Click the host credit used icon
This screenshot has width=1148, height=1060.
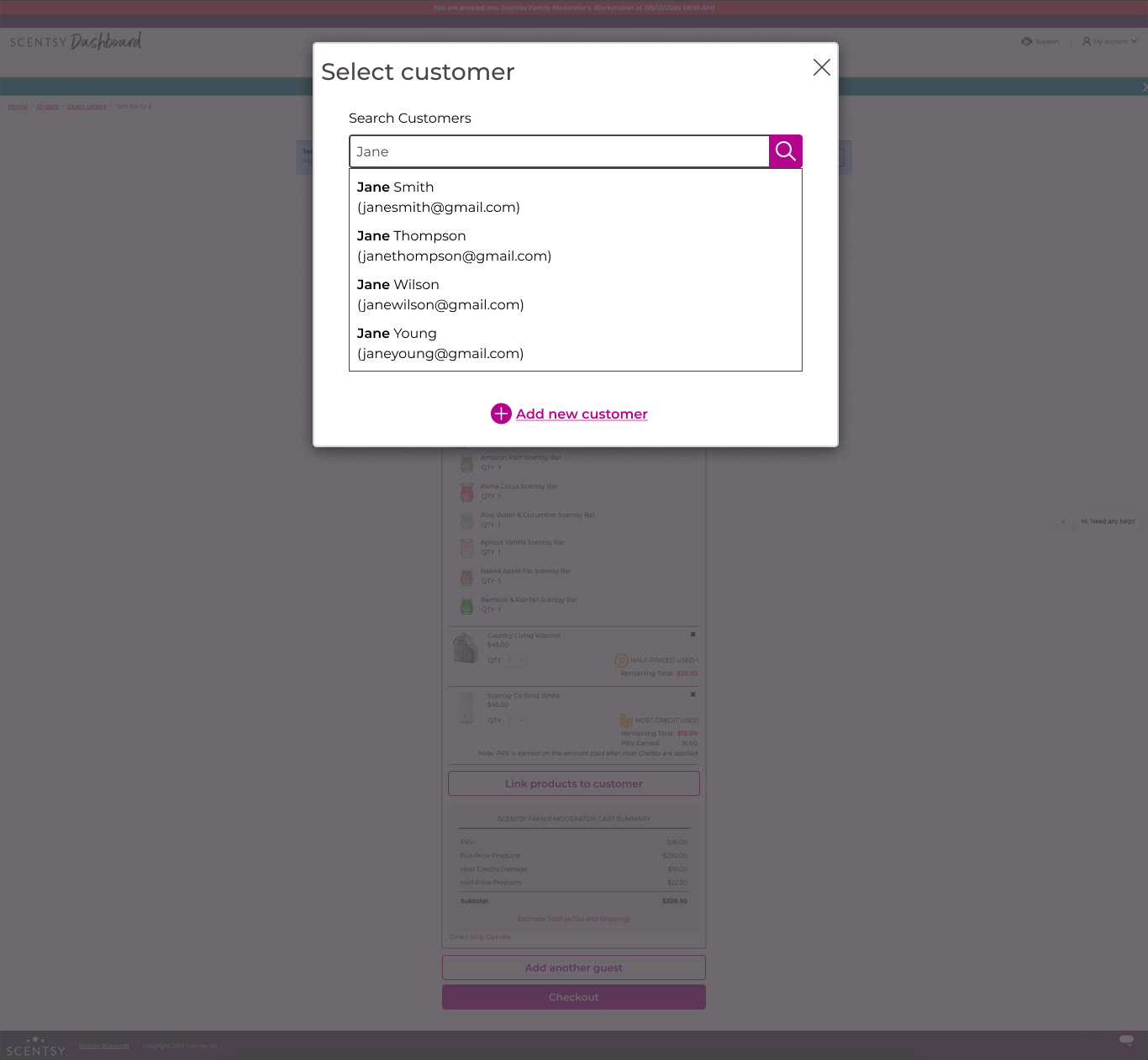click(x=626, y=720)
